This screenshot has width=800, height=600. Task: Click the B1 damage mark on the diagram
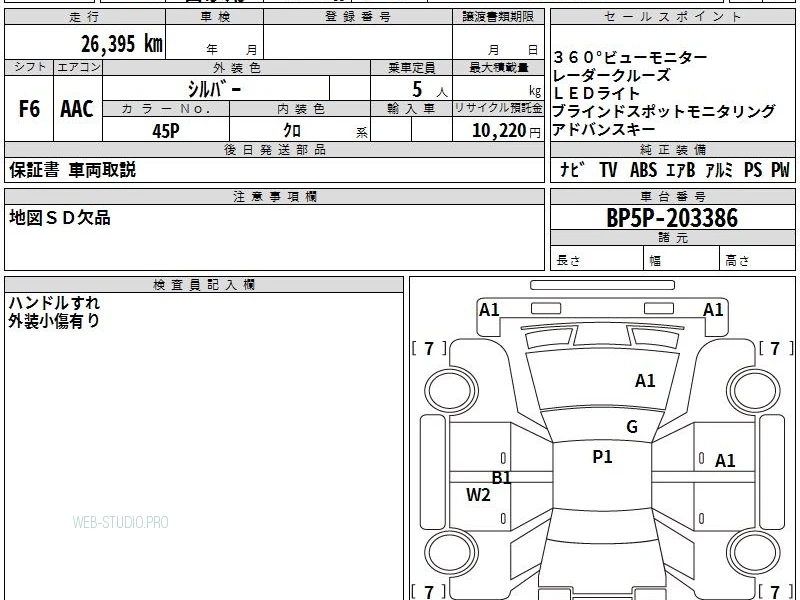(x=501, y=478)
